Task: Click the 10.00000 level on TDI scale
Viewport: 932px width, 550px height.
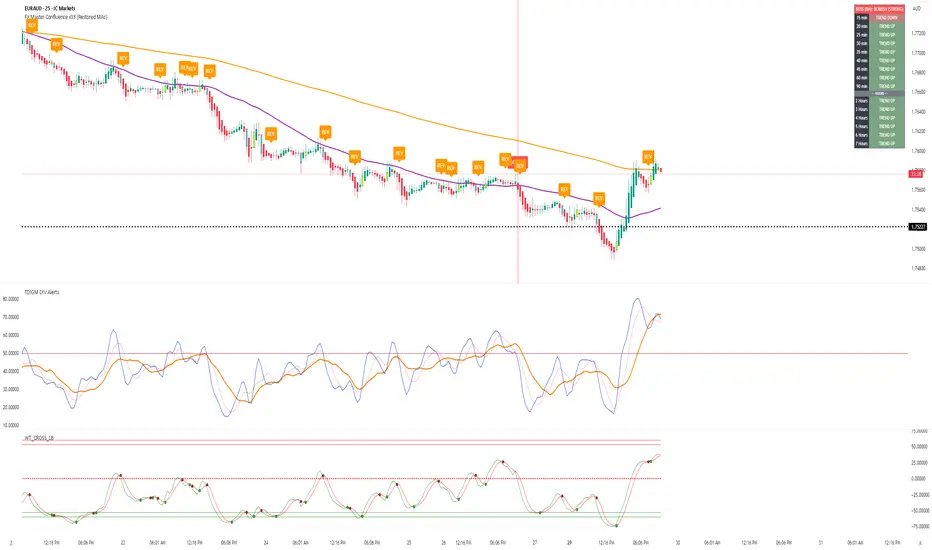Action: [x=11, y=425]
